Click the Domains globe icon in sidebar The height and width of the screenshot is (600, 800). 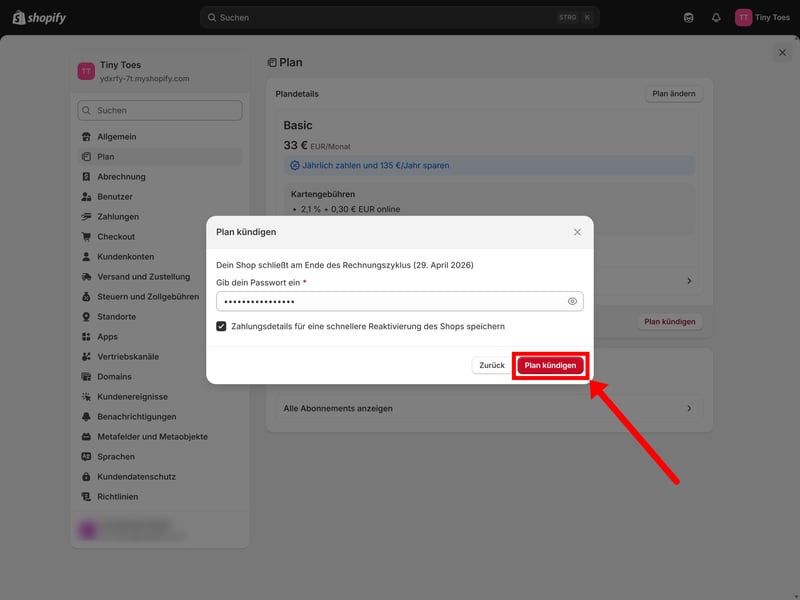87,377
